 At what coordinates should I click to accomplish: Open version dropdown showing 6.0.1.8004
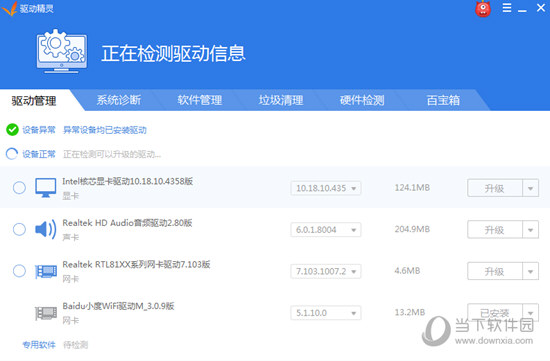click(x=326, y=230)
